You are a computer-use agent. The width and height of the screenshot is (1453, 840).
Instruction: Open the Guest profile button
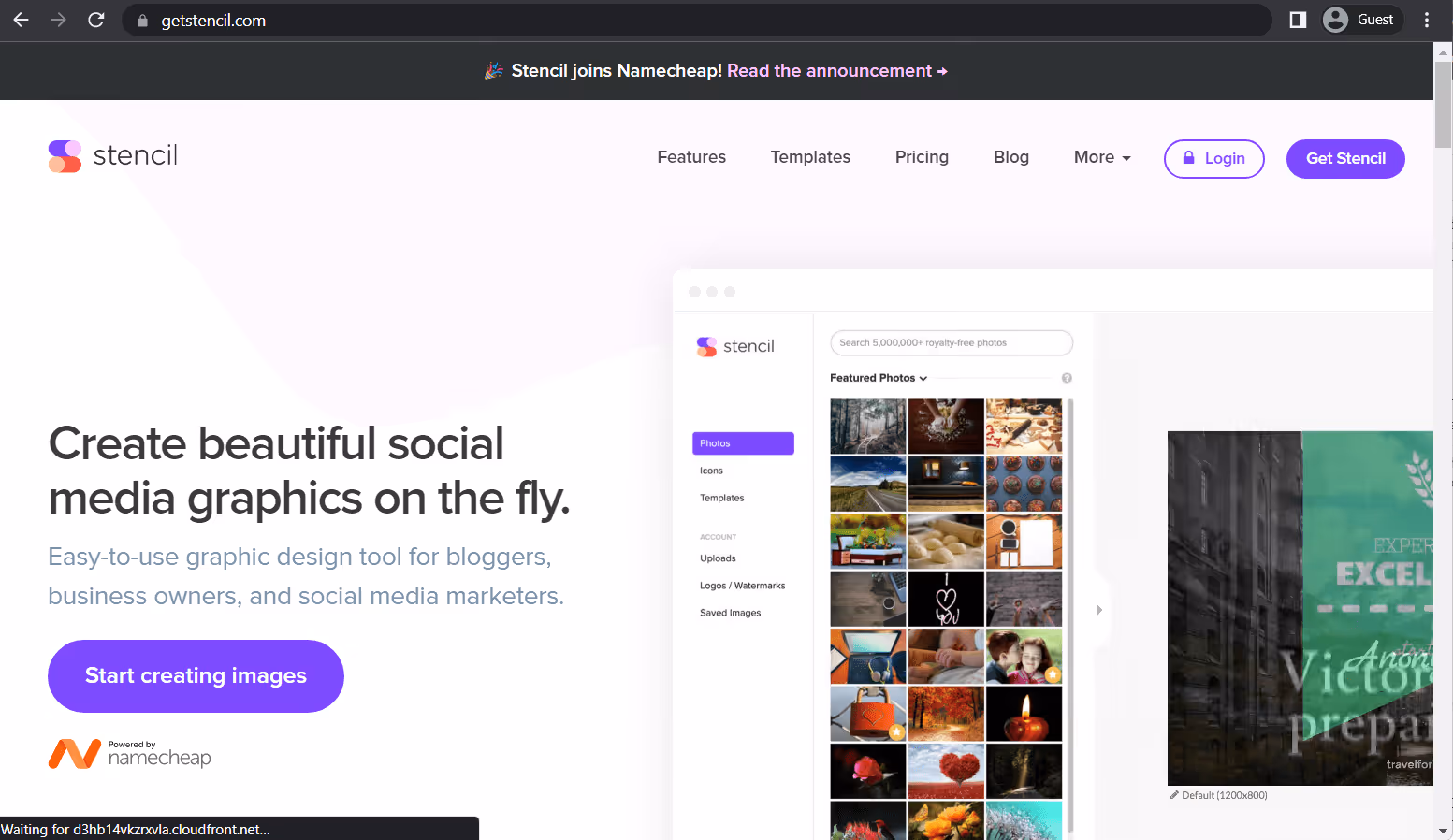pos(1361,20)
